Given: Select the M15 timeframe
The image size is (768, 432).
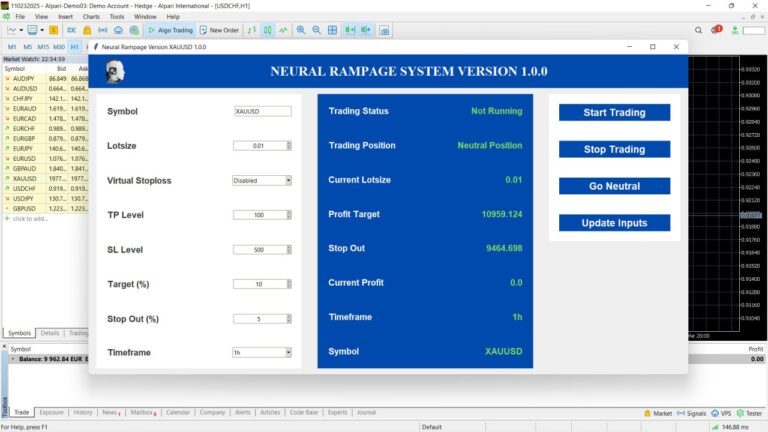Looking at the screenshot, I should pyautogui.click(x=43, y=47).
